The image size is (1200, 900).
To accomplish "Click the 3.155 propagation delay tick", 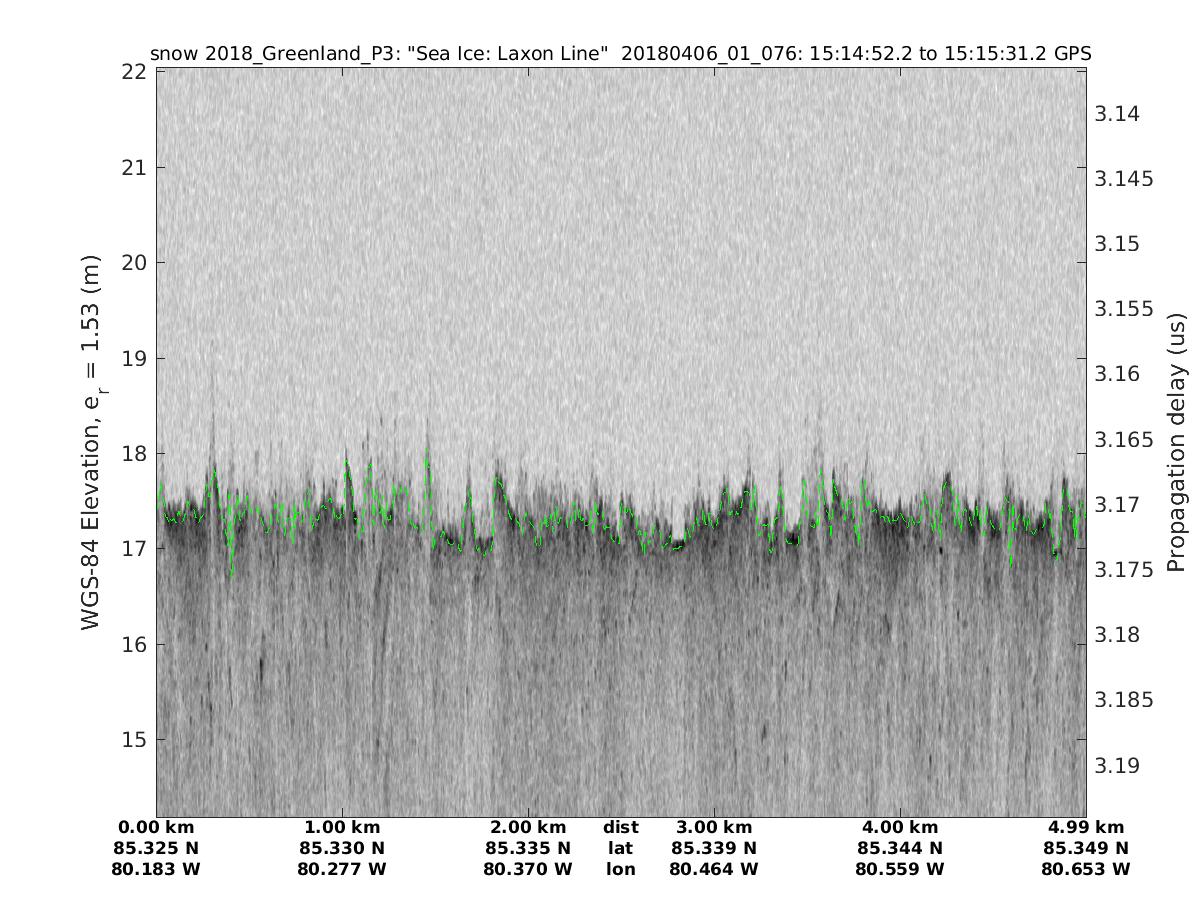I will pos(1123,309).
